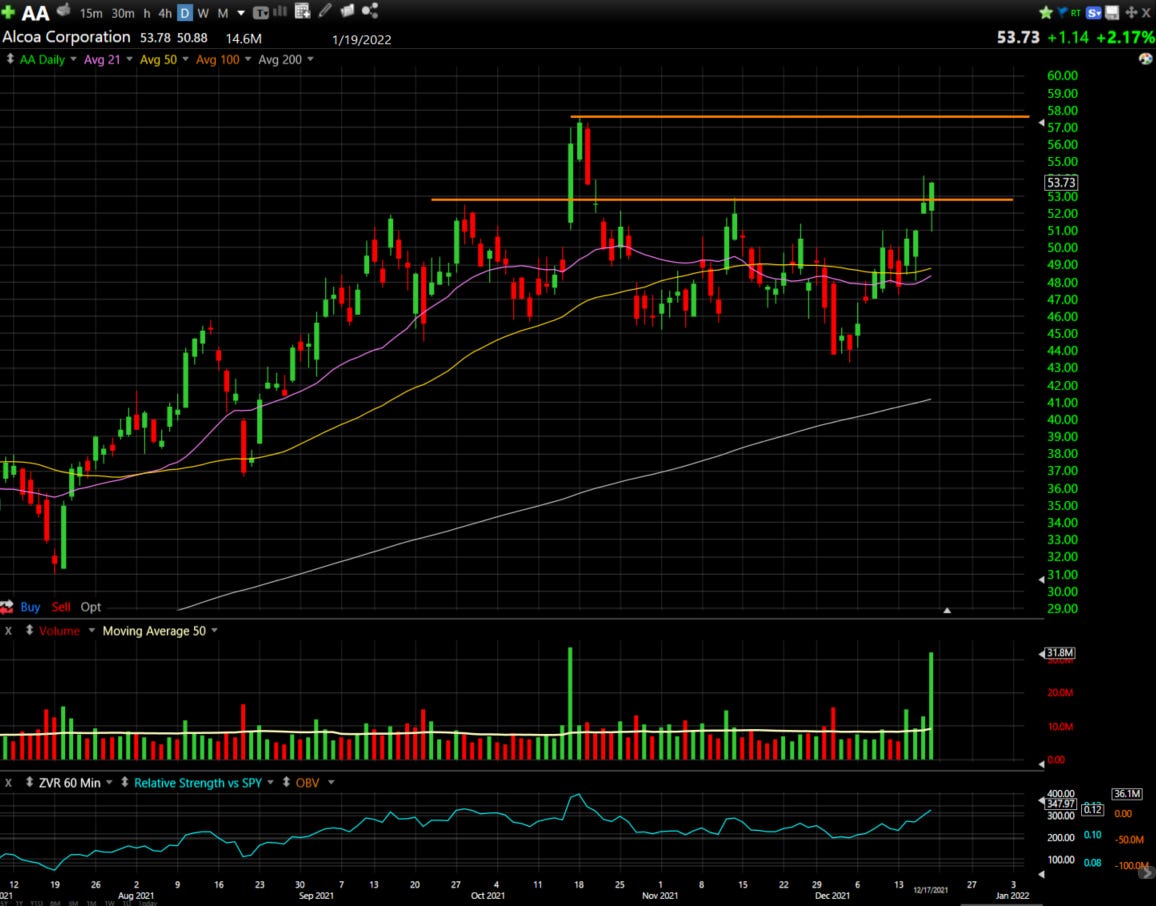Image resolution: width=1156 pixels, height=906 pixels.
Task: Click the blue flag icon
Action: [x=1062, y=13]
